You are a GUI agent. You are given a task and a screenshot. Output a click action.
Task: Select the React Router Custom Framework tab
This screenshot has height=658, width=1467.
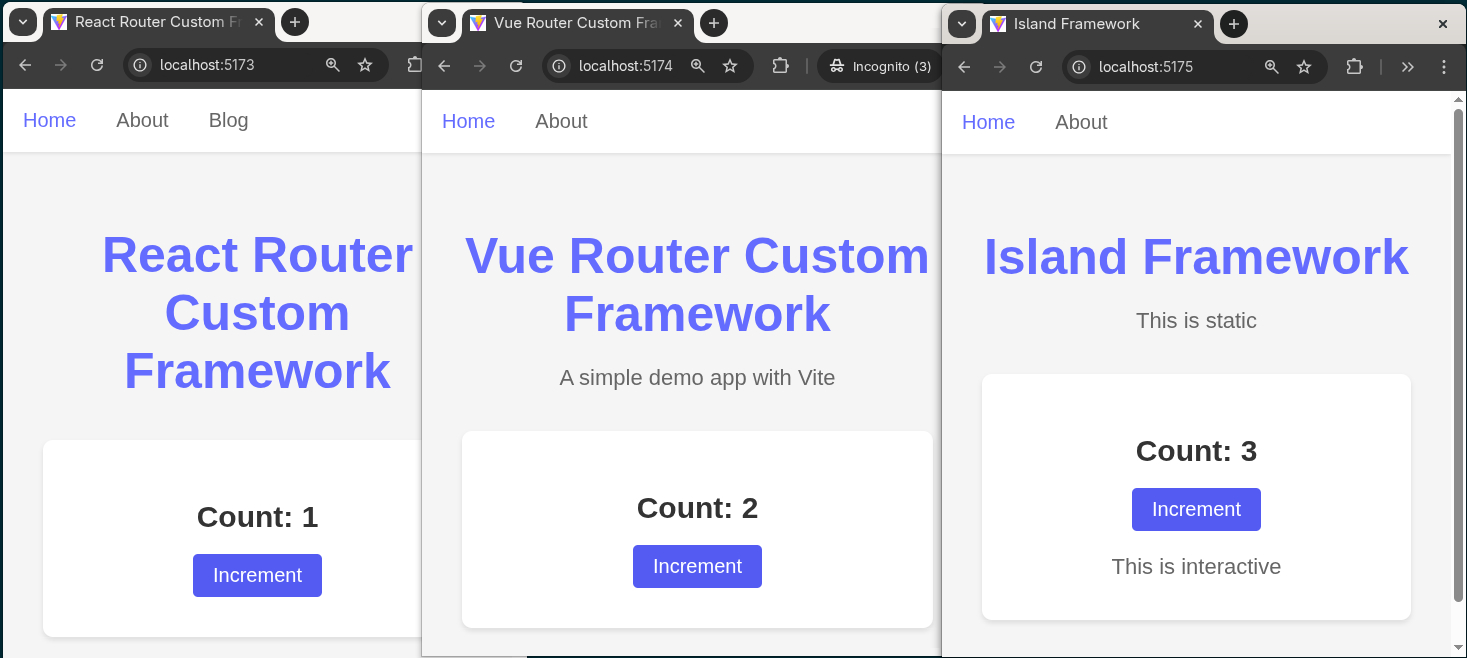click(155, 22)
